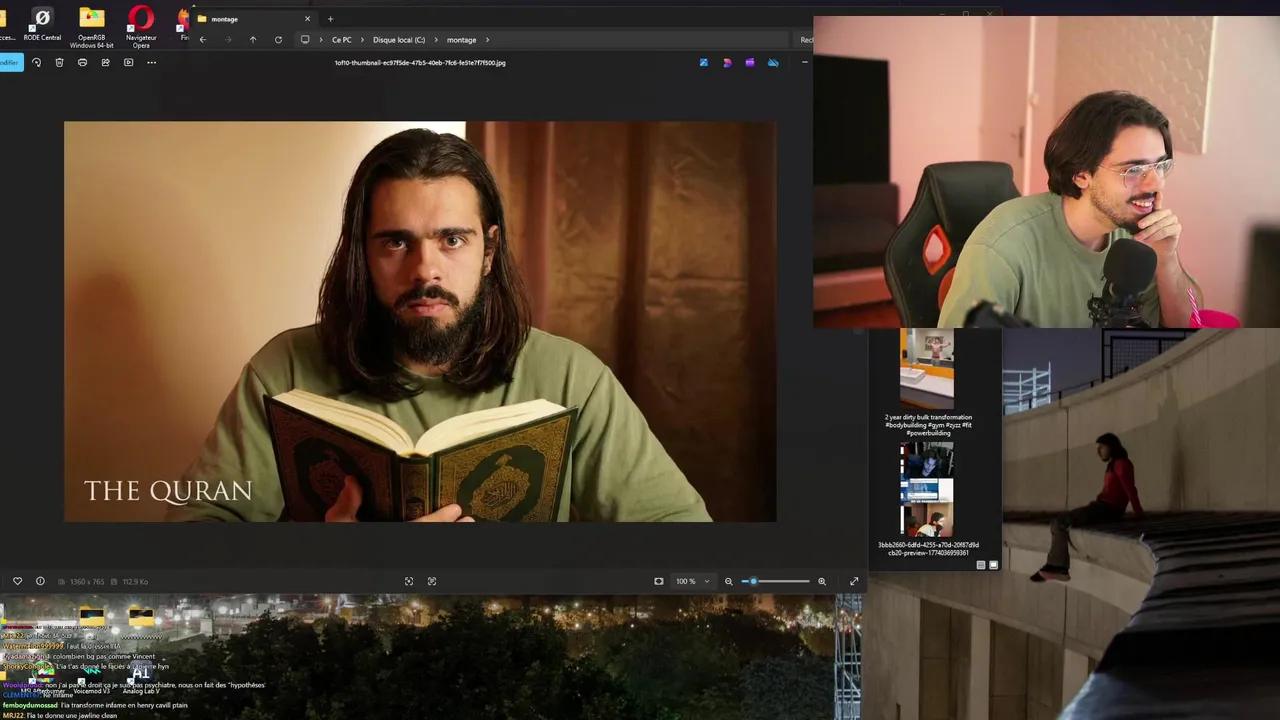
Task: Expand the chevron after Ce PC
Action: tap(362, 40)
